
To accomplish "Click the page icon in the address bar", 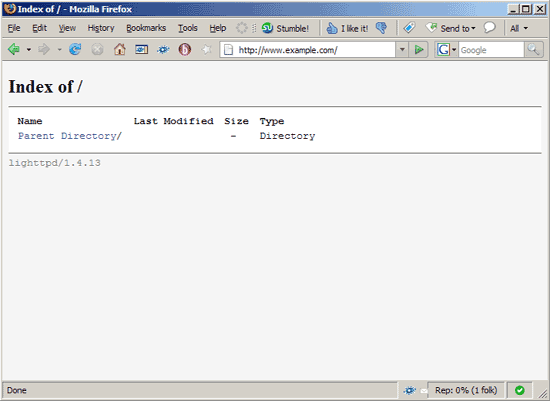I will pyautogui.click(x=228, y=50).
